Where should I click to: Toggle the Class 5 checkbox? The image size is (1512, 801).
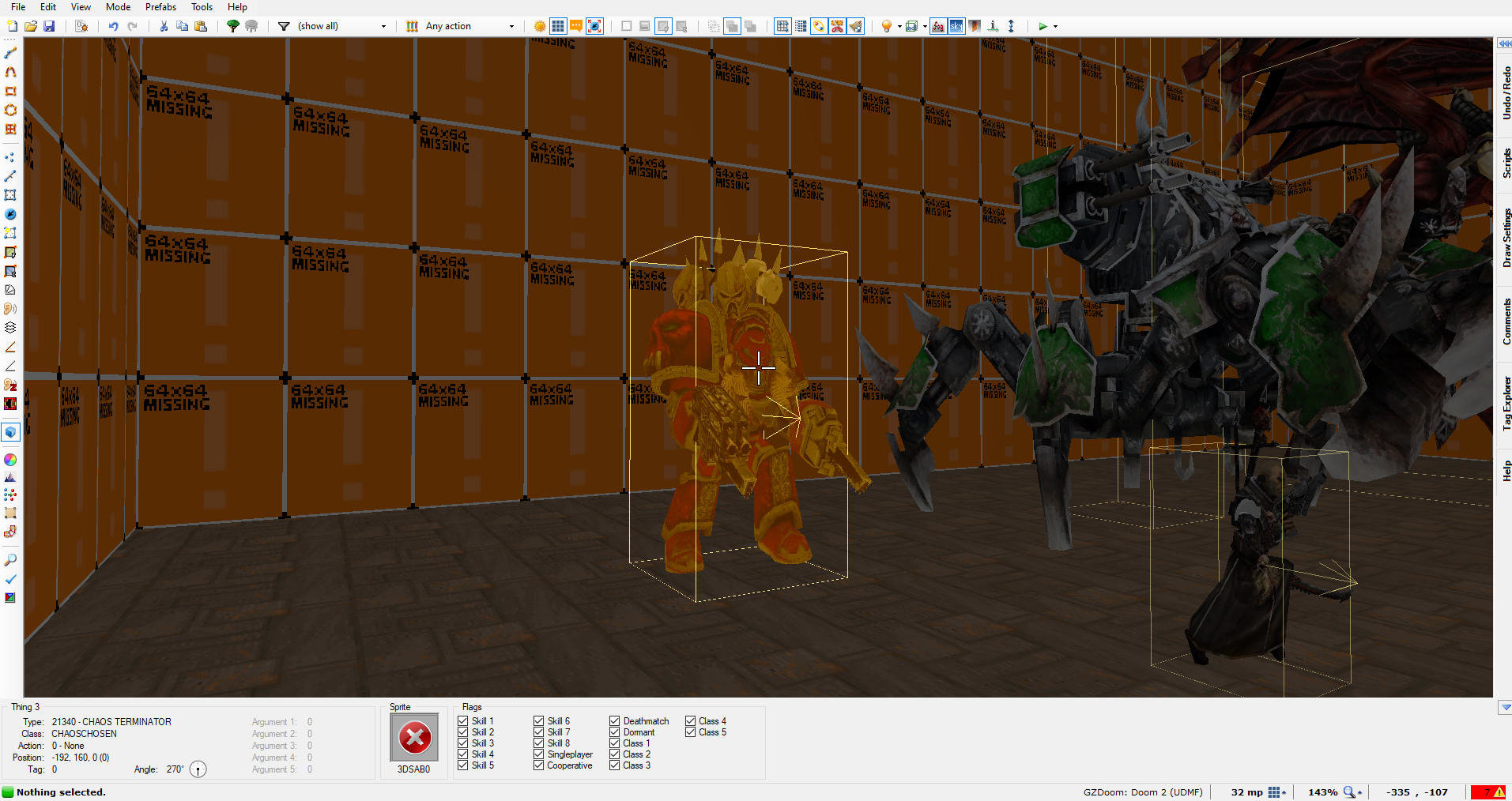[x=690, y=731]
